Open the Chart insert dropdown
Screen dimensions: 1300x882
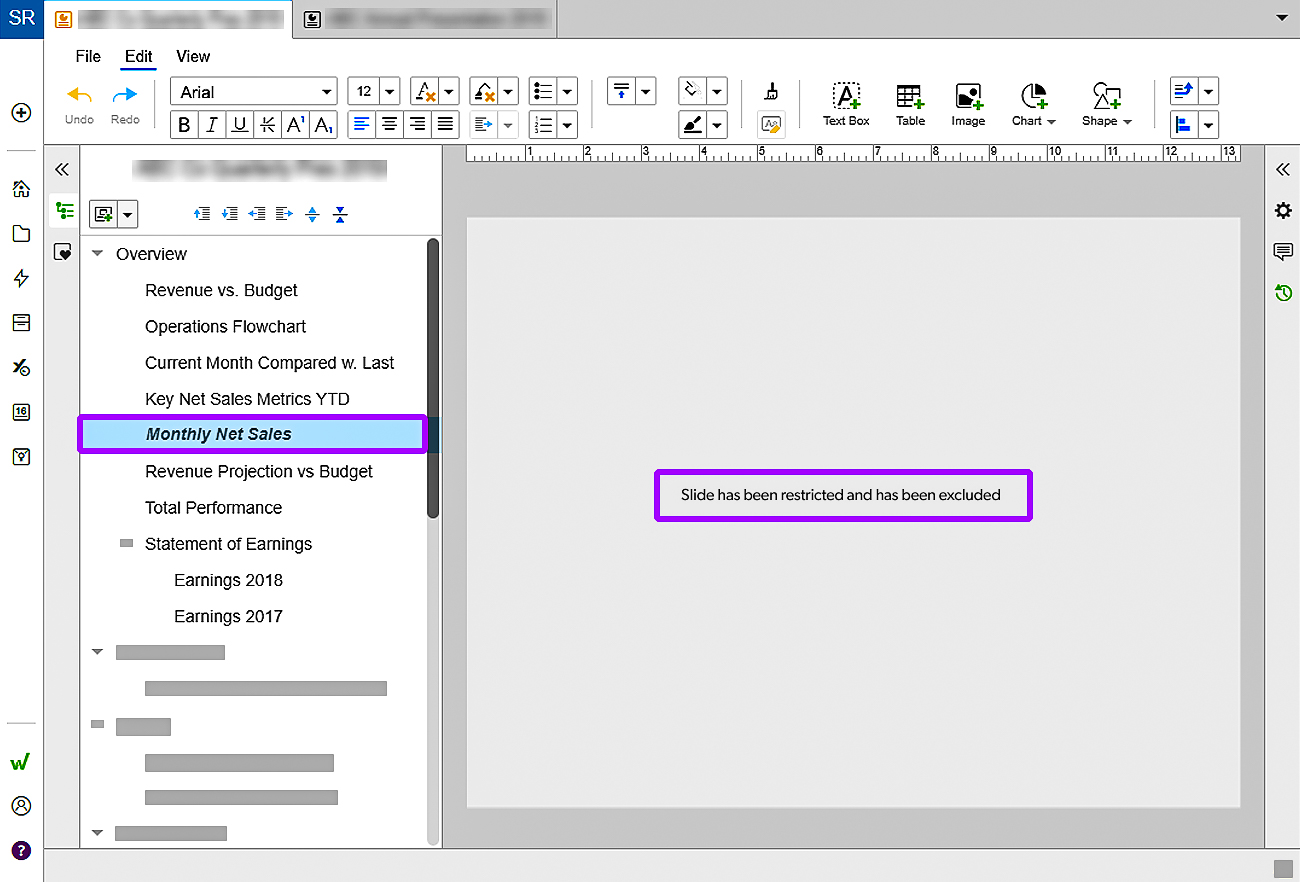coord(1034,104)
